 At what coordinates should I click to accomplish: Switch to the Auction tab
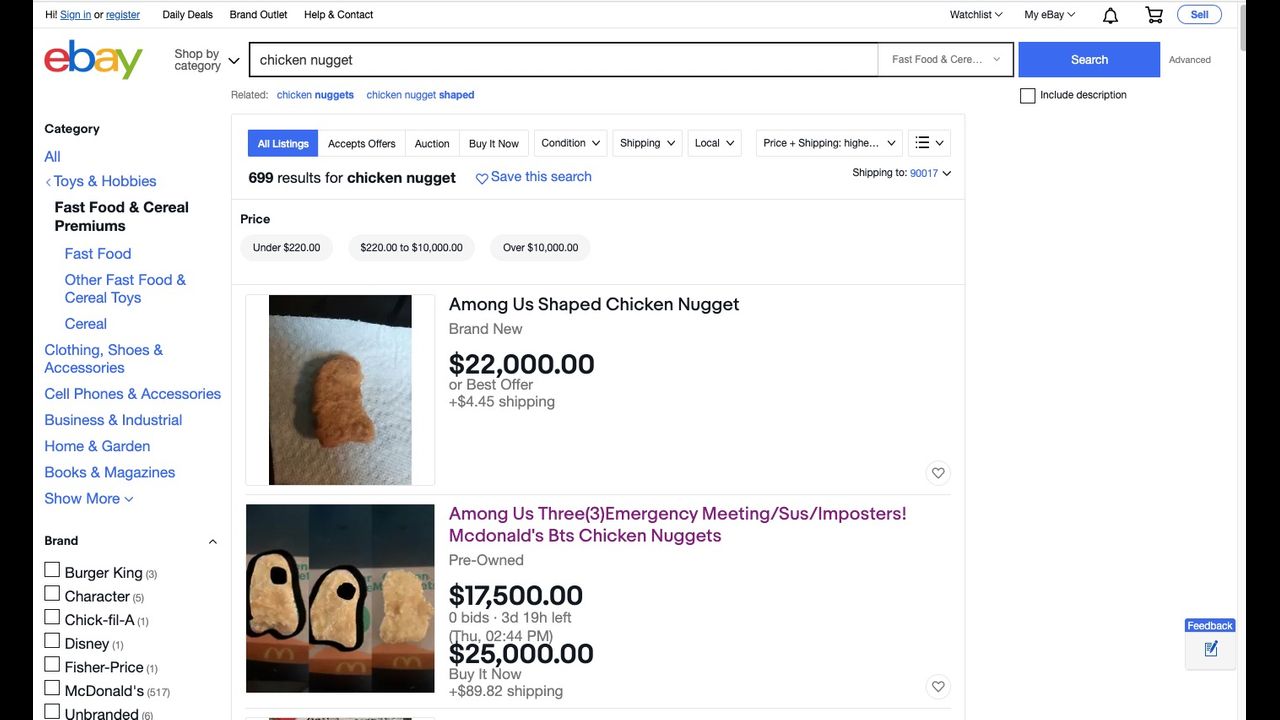point(432,144)
